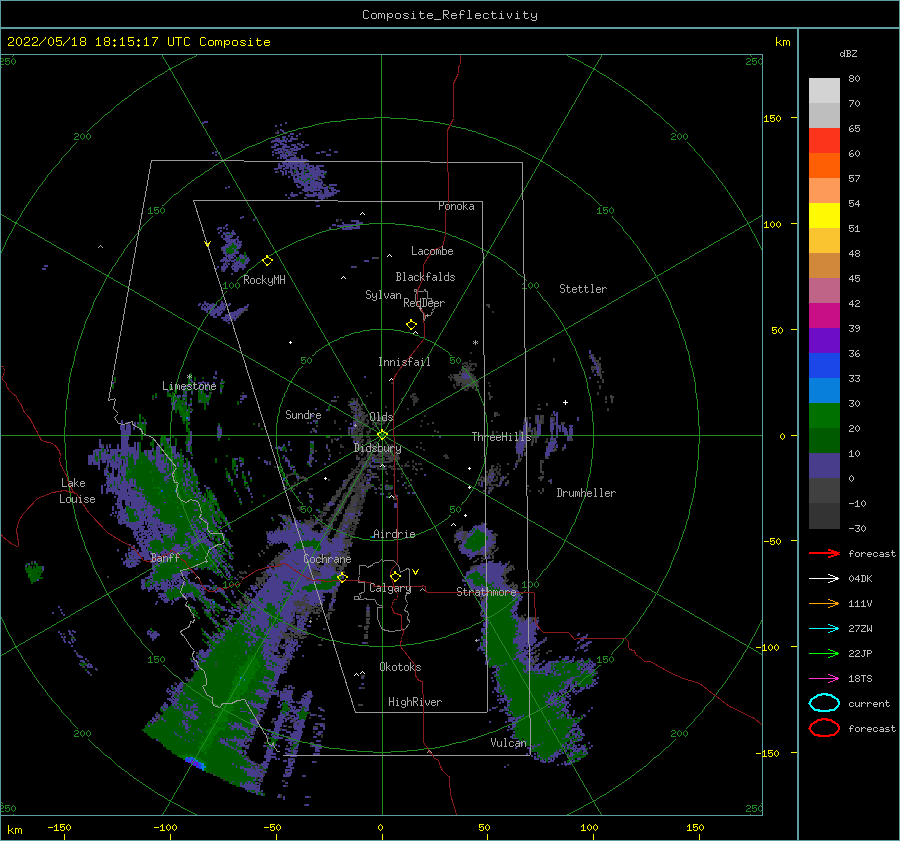900x841 pixels.
Task: Select the ThreeHills label
Action: 502,437
